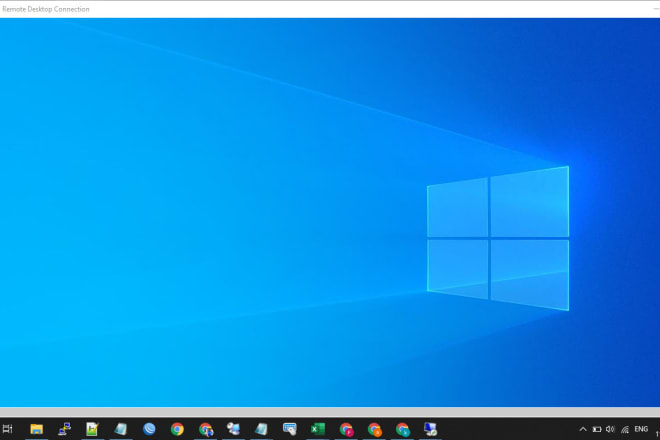Open the round blue WinBox-style taskbar icon

pyautogui.click(x=149, y=429)
